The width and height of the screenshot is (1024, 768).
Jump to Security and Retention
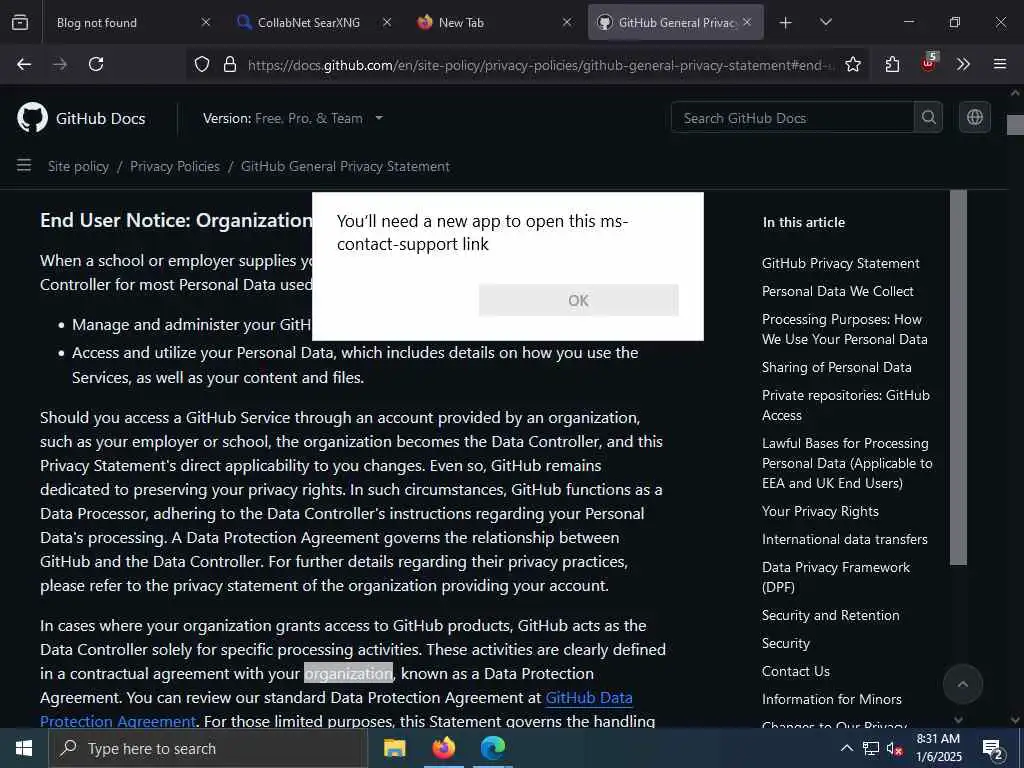(831, 615)
